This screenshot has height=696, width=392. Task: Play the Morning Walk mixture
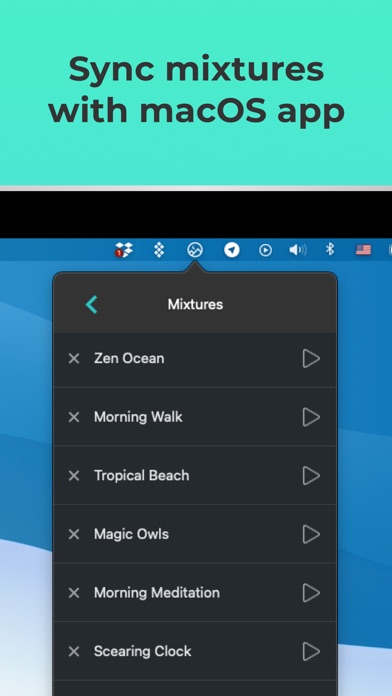point(311,417)
